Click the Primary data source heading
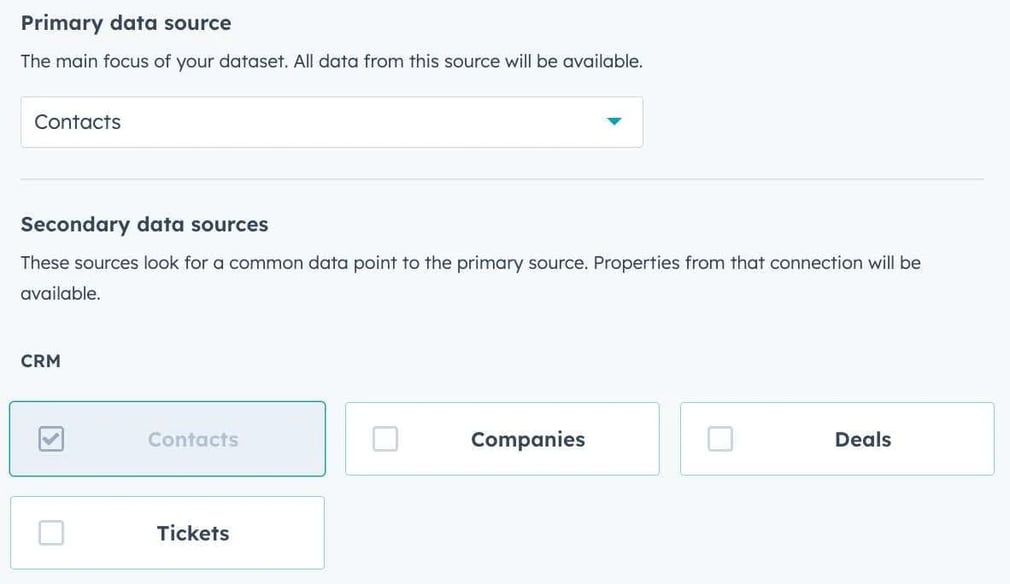1010x584 pixels. point(125,22)
